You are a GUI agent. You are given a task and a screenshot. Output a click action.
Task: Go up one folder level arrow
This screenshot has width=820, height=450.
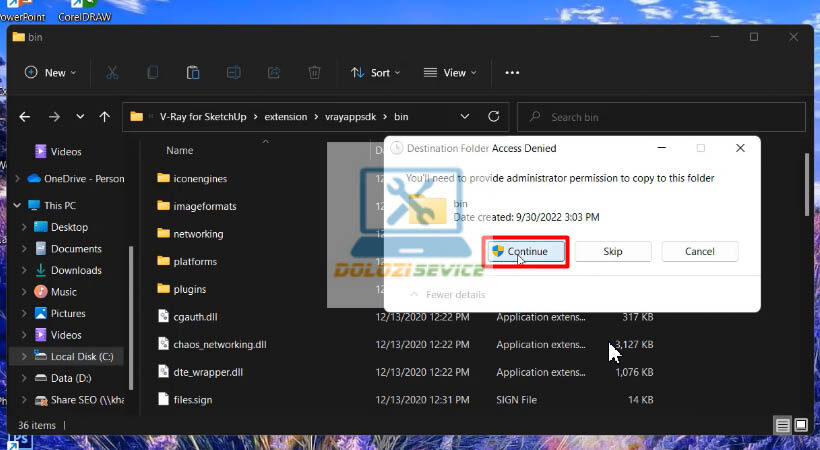click(104, 117)
